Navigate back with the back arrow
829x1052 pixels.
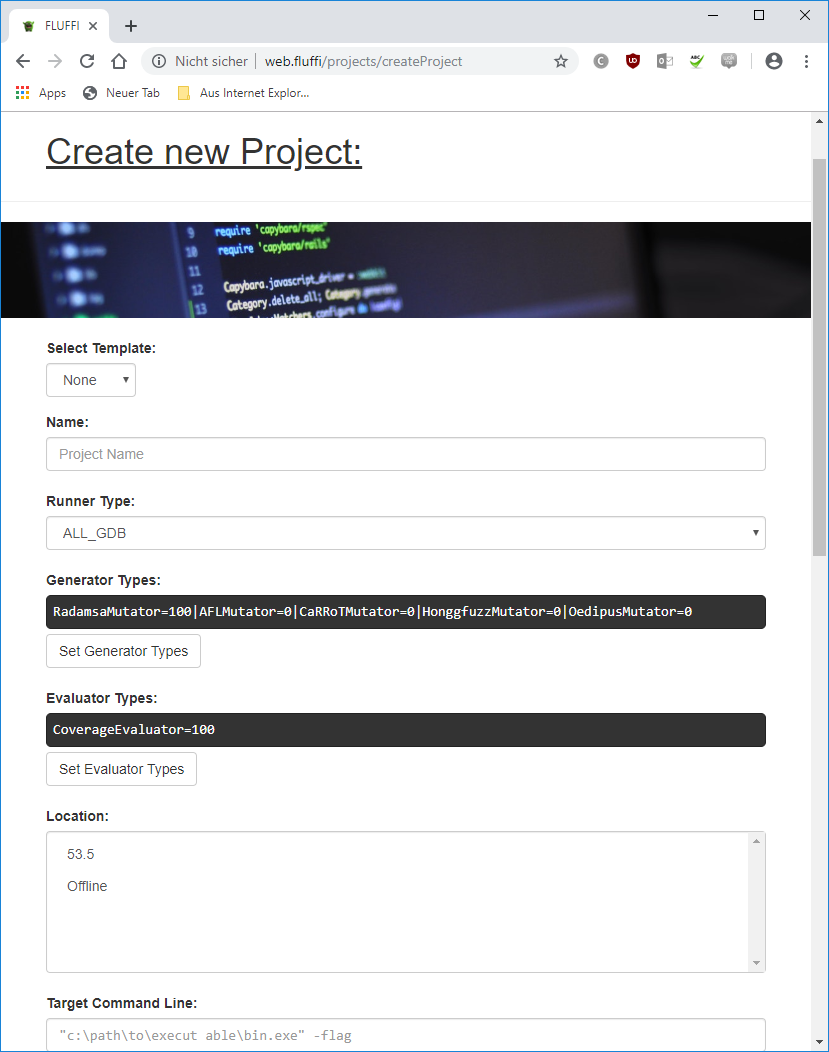(x=23, y=61)
